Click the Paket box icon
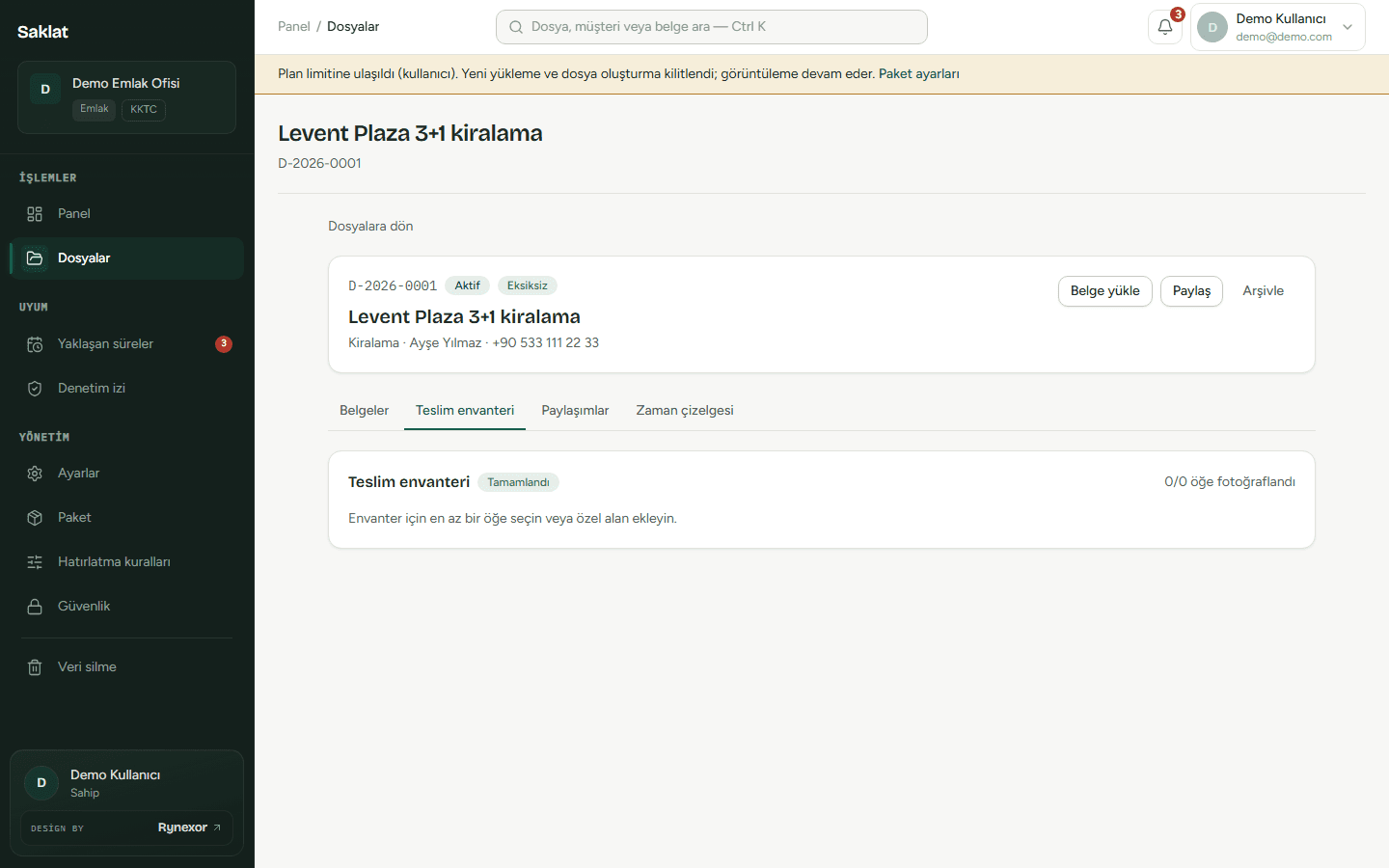 coord(35,518)
